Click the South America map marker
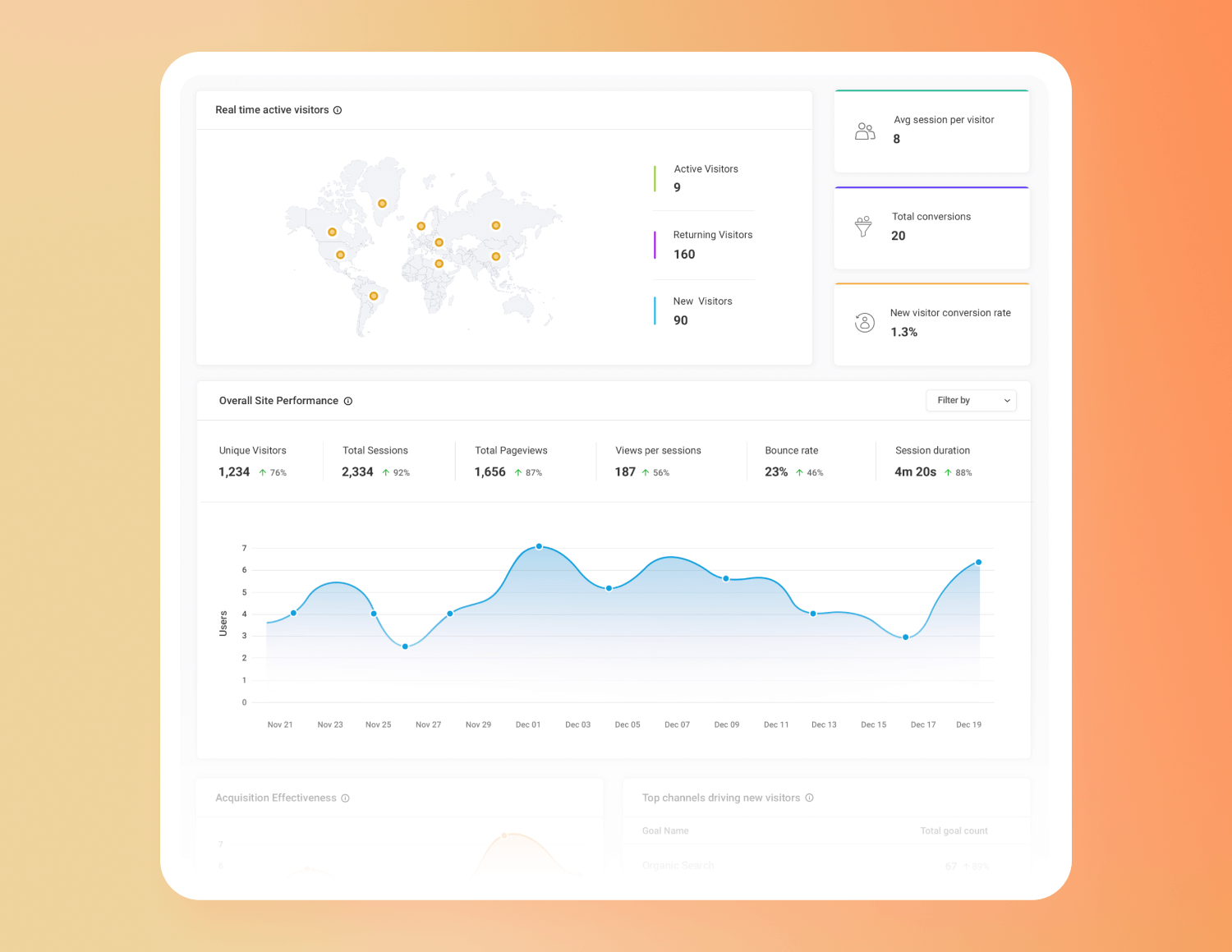This screenshot has width=1232, height=952. pos(374,296)
